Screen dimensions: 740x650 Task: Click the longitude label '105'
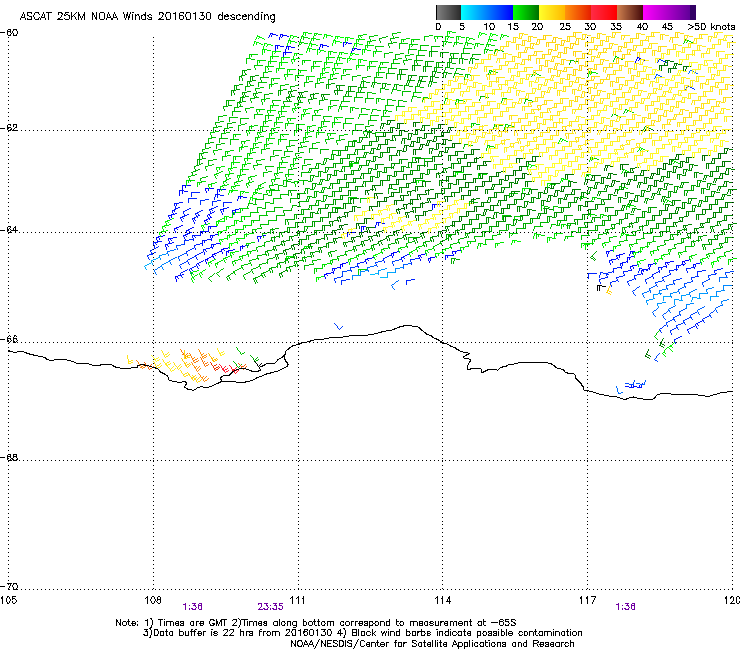8,600
